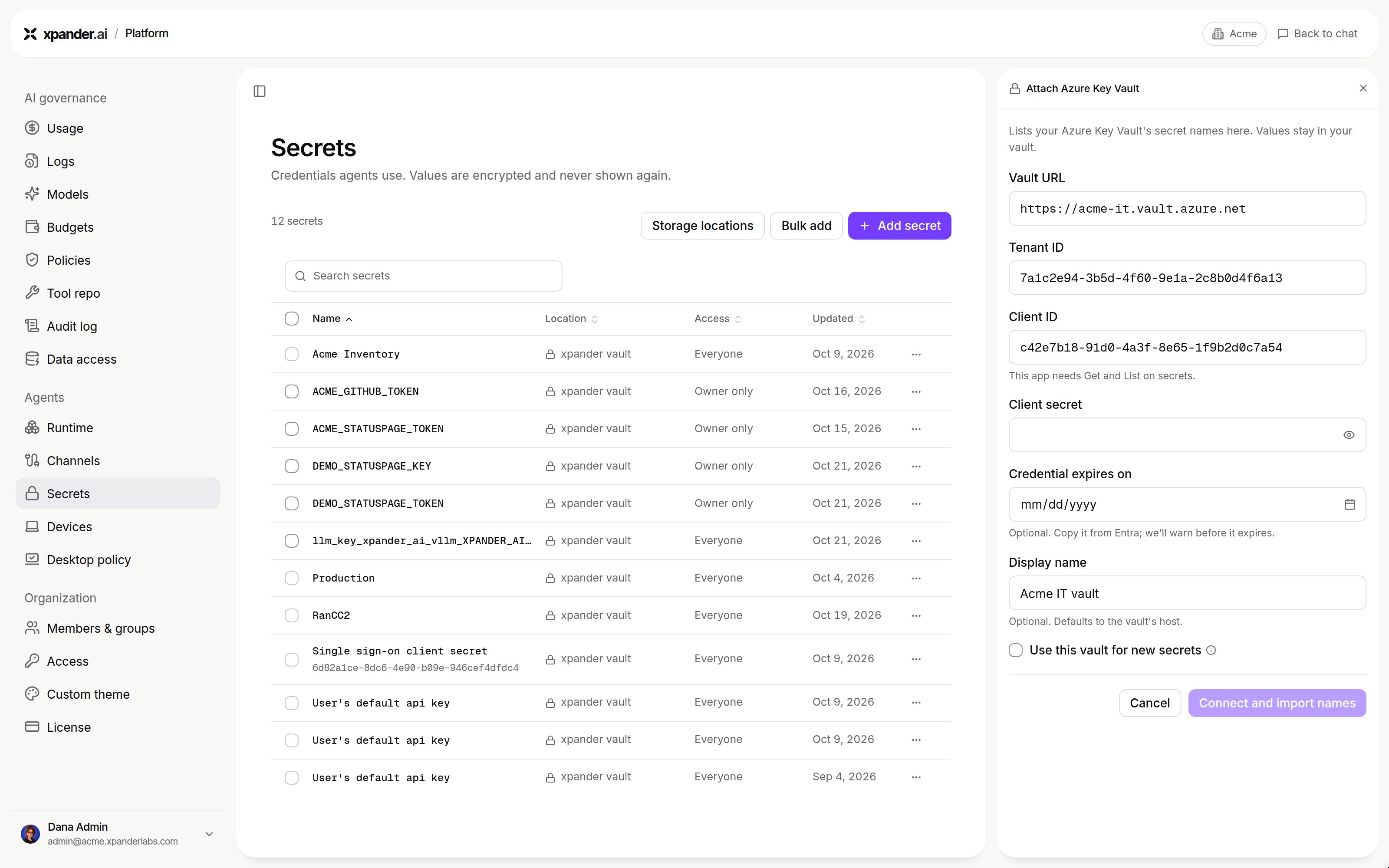Open the Tool repo page
This screenshot has width=1389, height=868.
click(118, 293)
